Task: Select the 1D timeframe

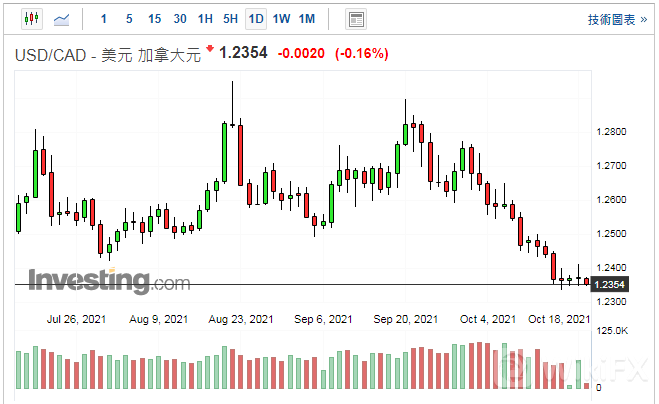Action: pos(256,19)
